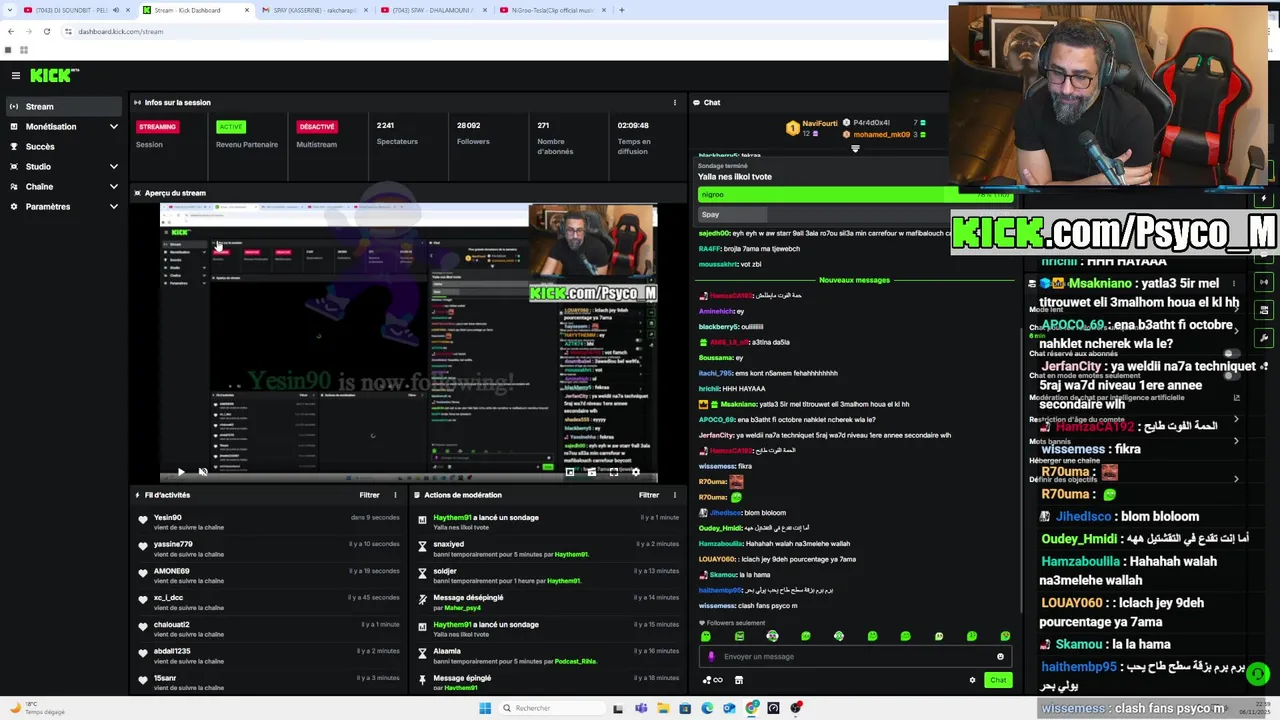Insert the first green quick emote
This screenshot has height=720, width=1280.
point(706,636)
